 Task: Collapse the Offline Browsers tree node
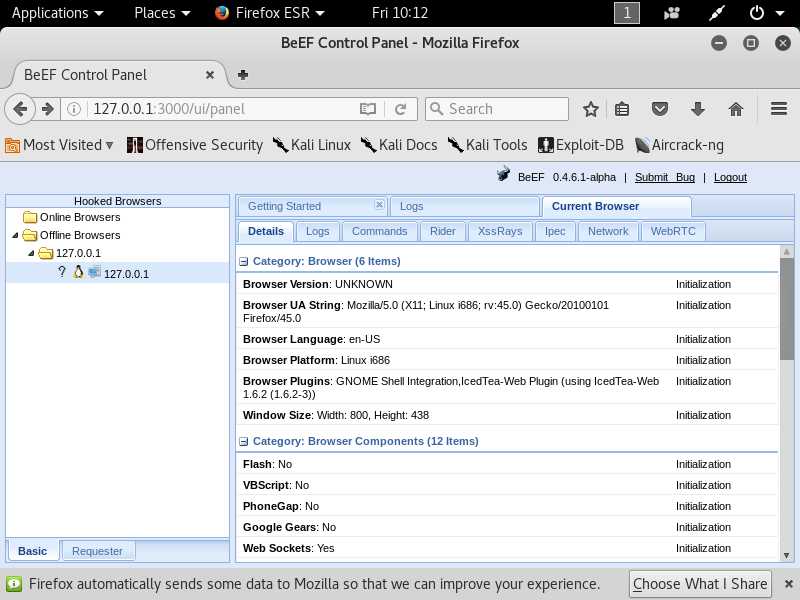15,235
